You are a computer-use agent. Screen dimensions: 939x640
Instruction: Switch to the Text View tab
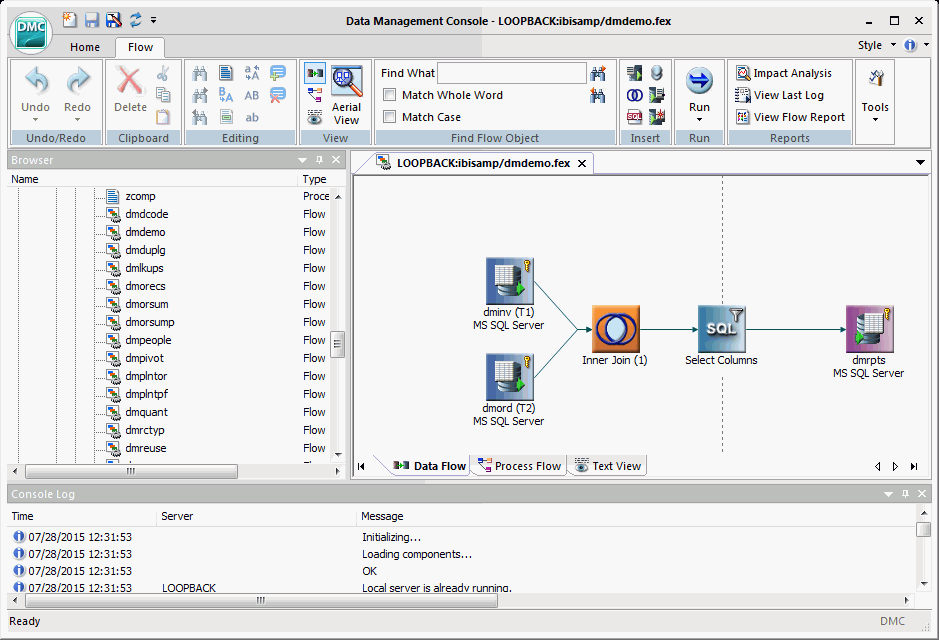pyautogui.click(x=608, y=466)
